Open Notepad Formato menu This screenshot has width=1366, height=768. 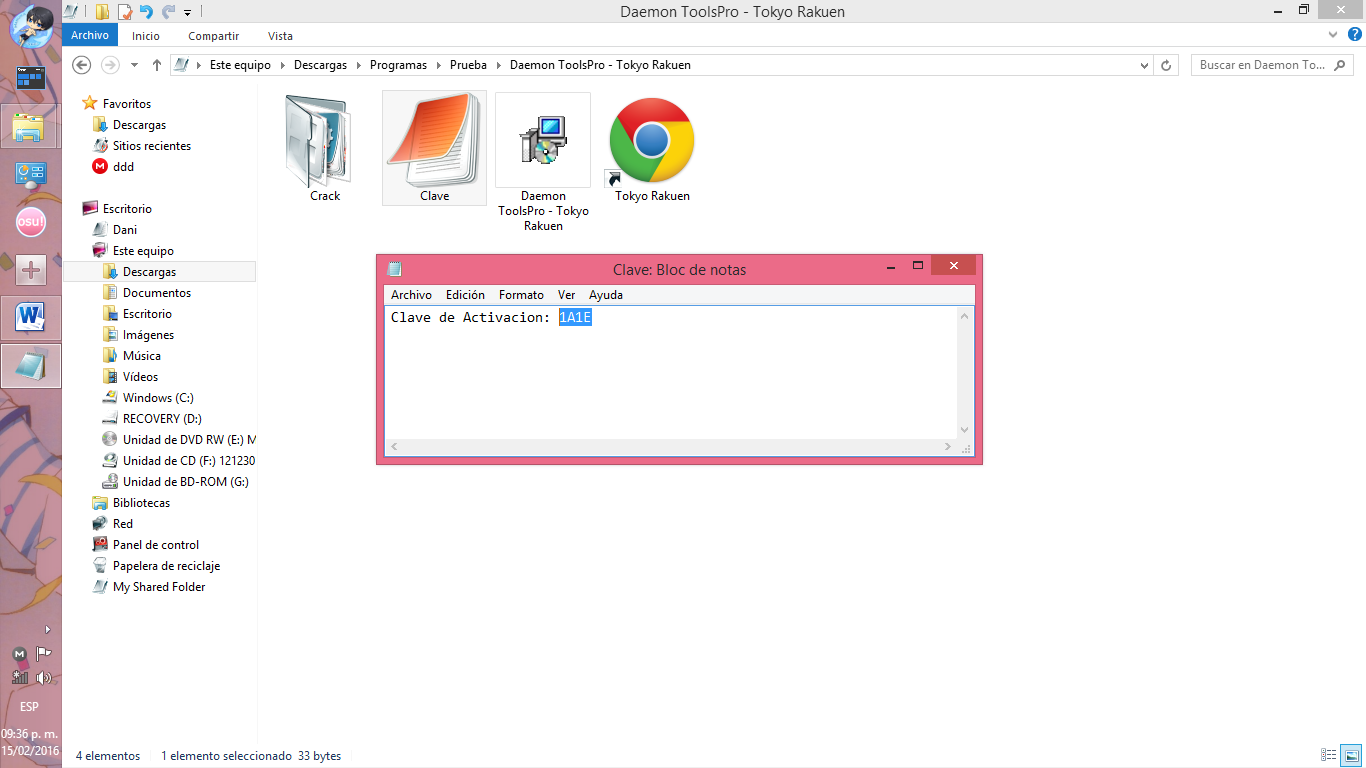click(x=521, y=295)
